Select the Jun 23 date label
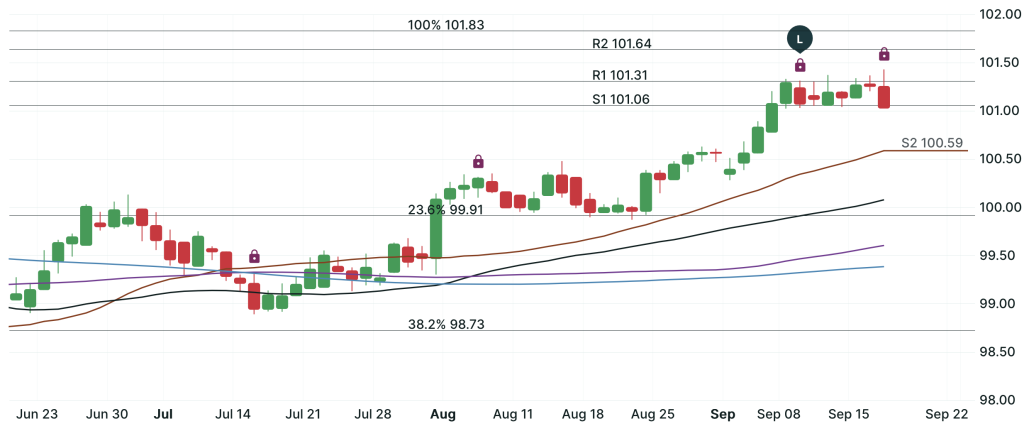This screenshot has width=1024, height=436. coord(37,414)
